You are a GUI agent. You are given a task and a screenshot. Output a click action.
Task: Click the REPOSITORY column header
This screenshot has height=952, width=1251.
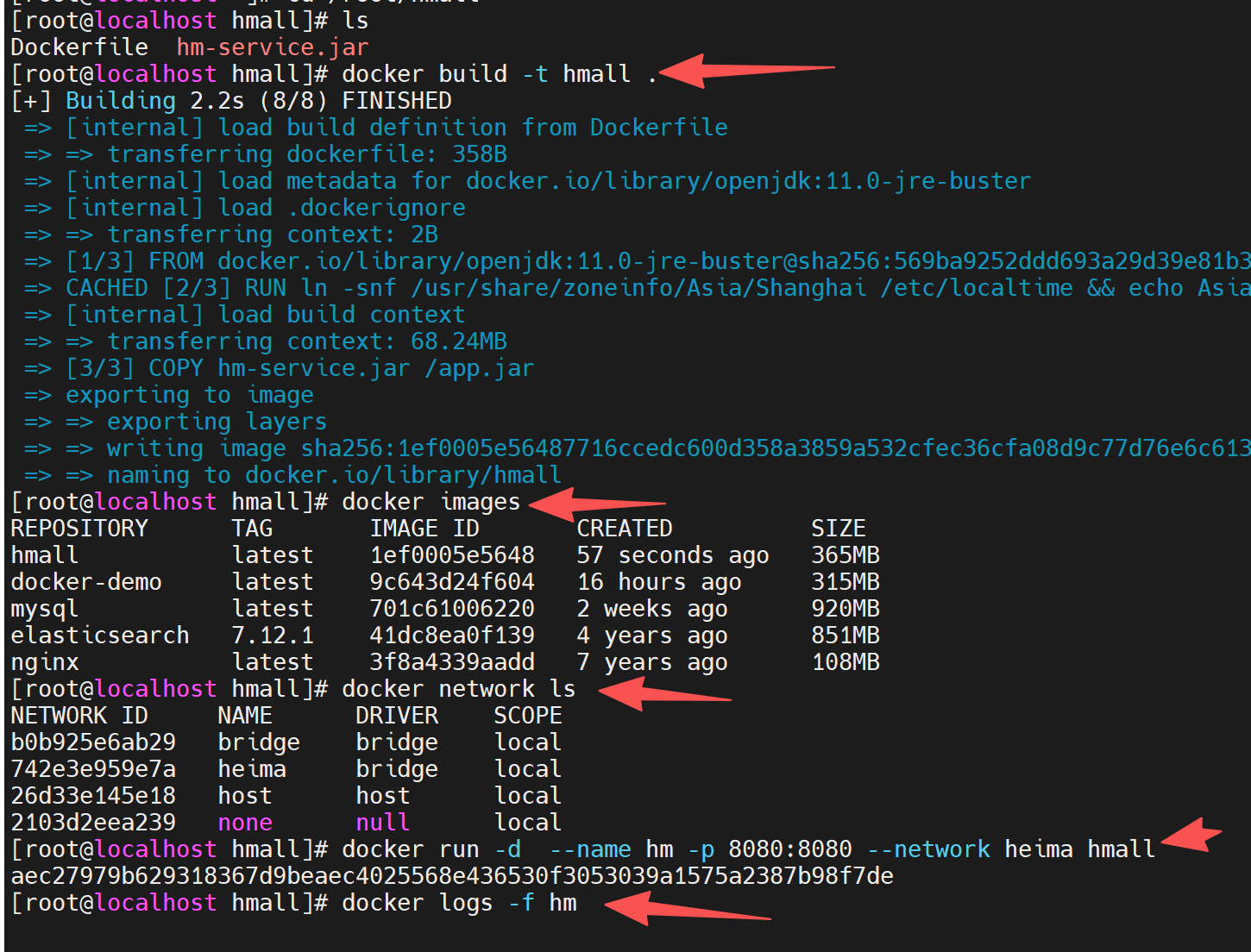coord(79,529)
